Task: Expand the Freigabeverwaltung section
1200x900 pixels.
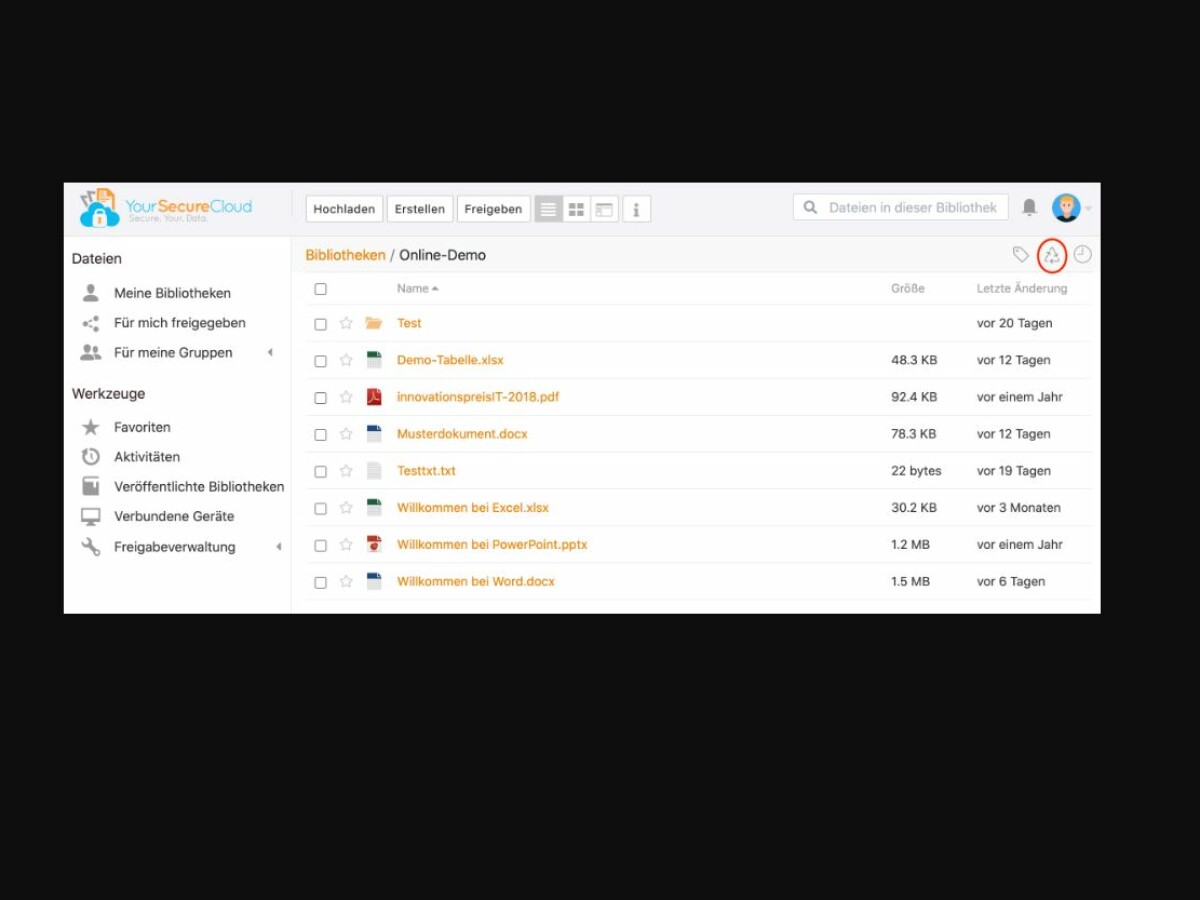Action: click(x=278, y=547)
